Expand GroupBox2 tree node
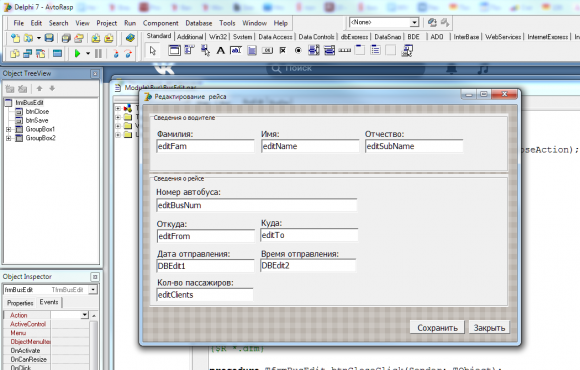This screenshot has width=580, height=370. (8, 138)
